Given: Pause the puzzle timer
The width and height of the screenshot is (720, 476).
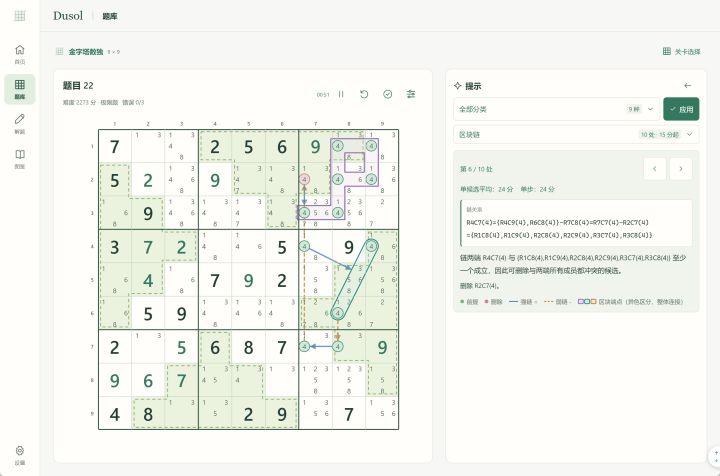Looking at the screenshot, I should pos(341,94).
